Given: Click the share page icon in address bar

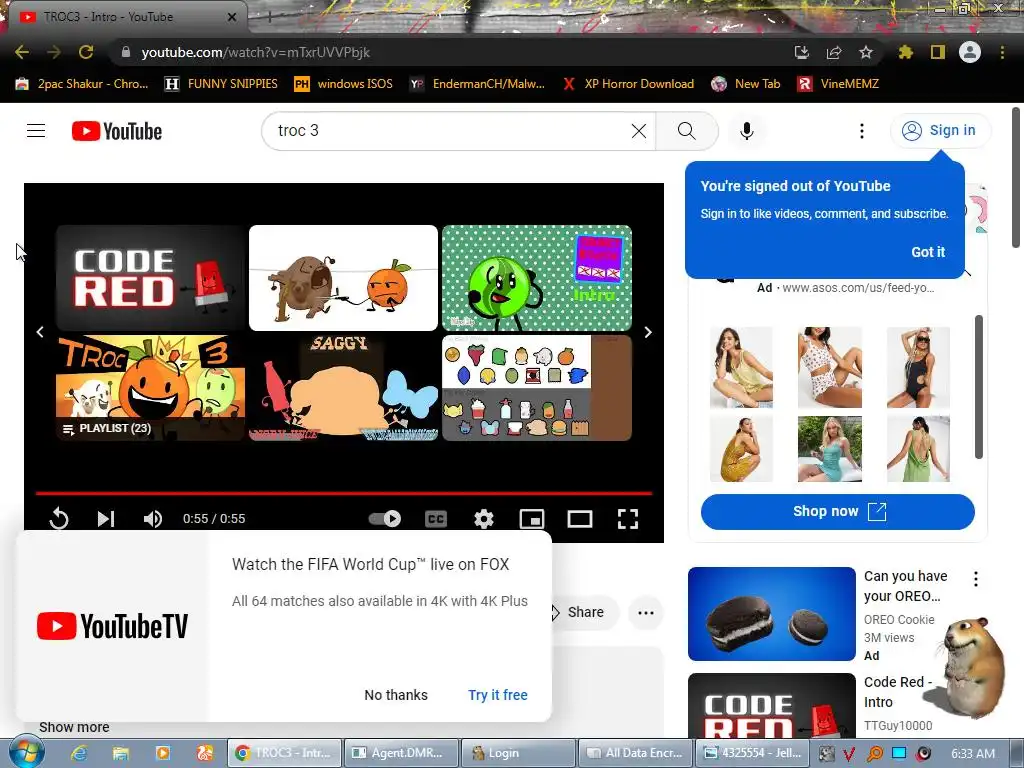Looking at the screenshot, I should pyautogui.click(x=834, y=52).
